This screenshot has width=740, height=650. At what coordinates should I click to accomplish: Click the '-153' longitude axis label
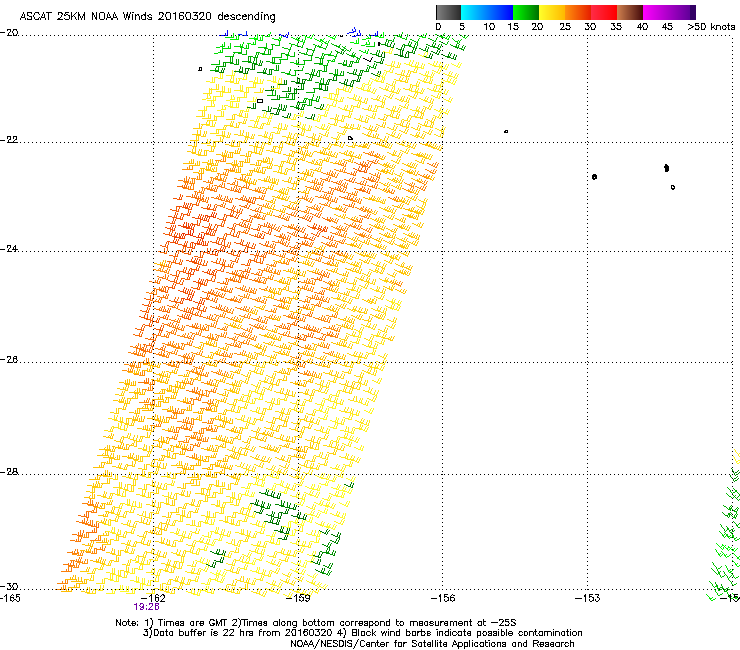tap(587, 598)
